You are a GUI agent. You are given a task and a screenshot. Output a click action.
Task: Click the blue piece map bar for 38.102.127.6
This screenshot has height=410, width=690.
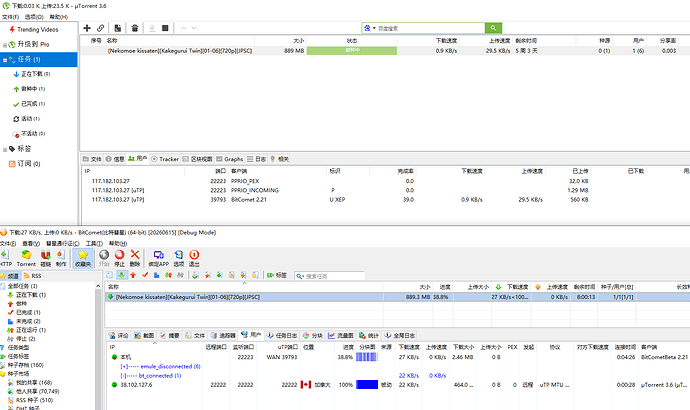[367, 385]
